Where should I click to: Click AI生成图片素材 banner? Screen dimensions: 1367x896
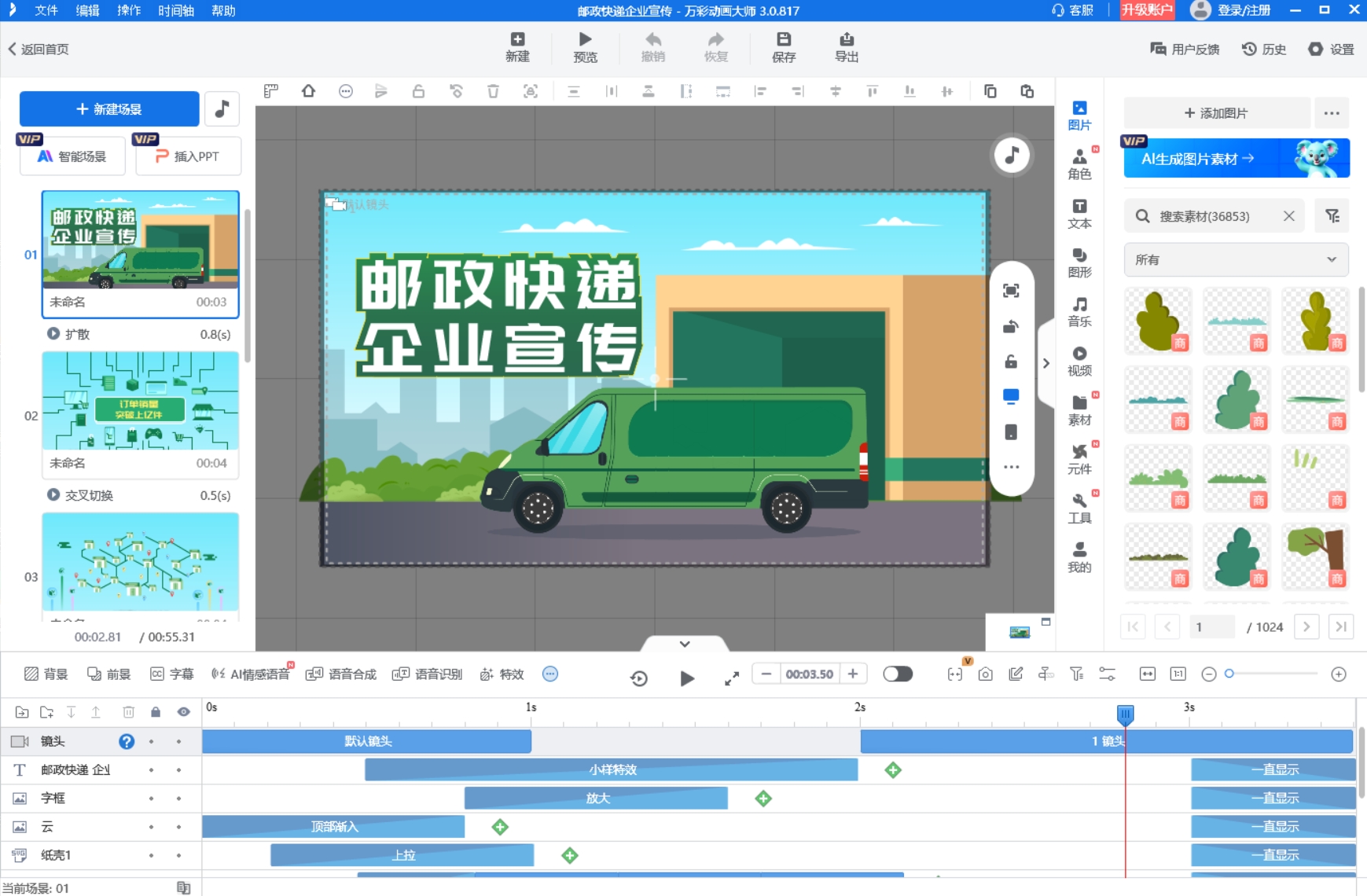(1237, 158)
